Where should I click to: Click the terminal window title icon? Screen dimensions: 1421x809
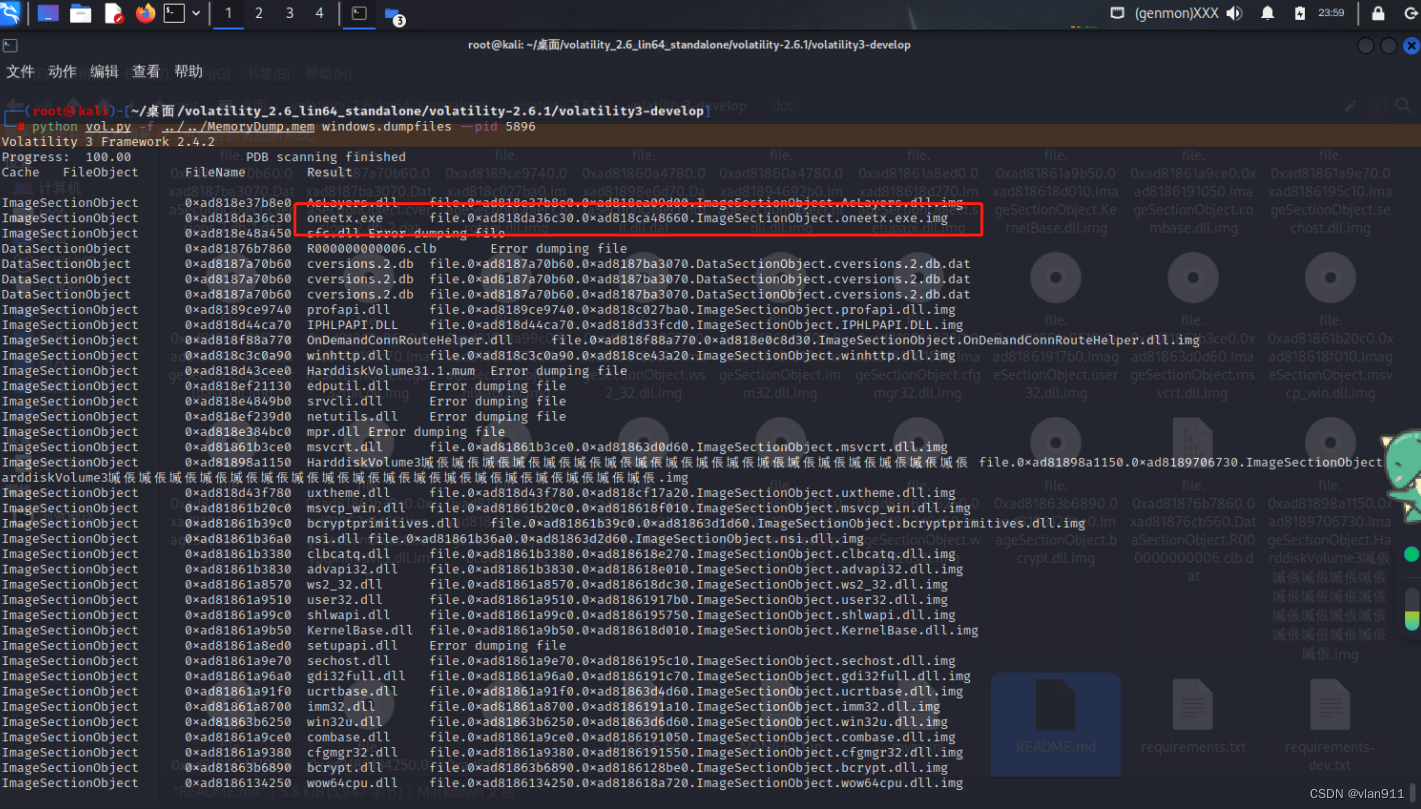coord(10,45)
